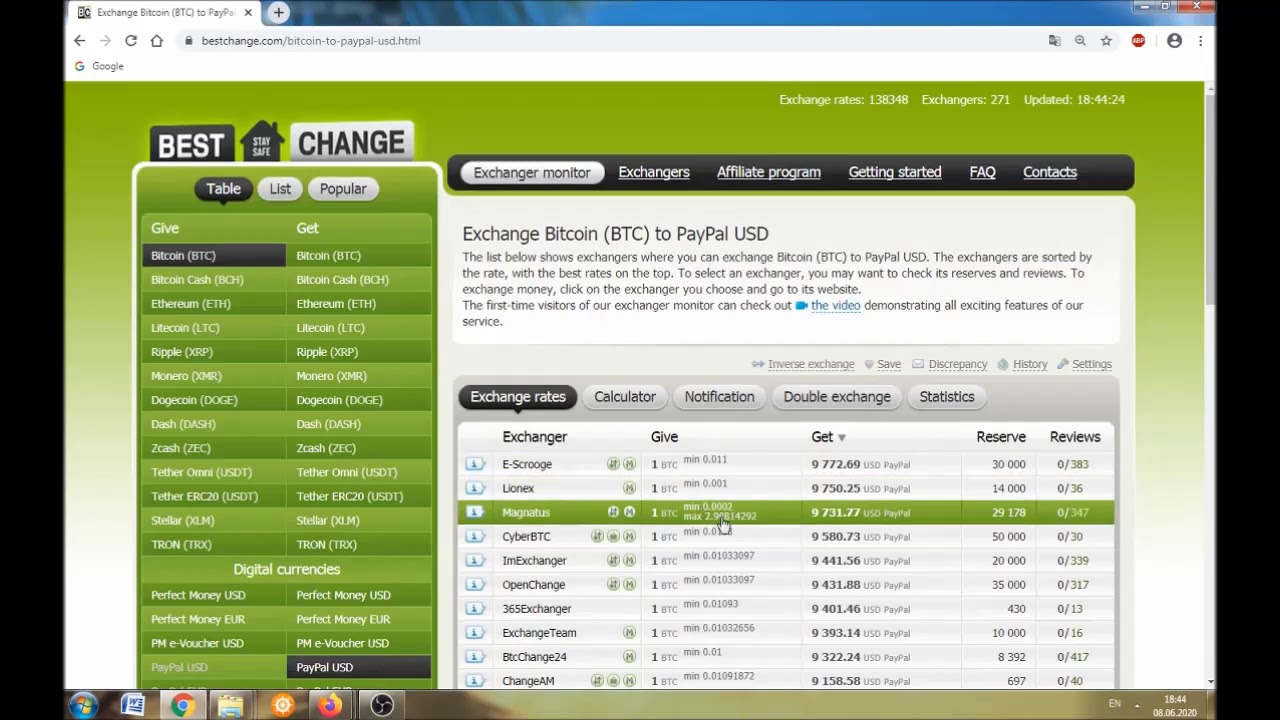Click translate page icon in address bar
Viewport: 1280px width, 720px height.
(1054, 41)
